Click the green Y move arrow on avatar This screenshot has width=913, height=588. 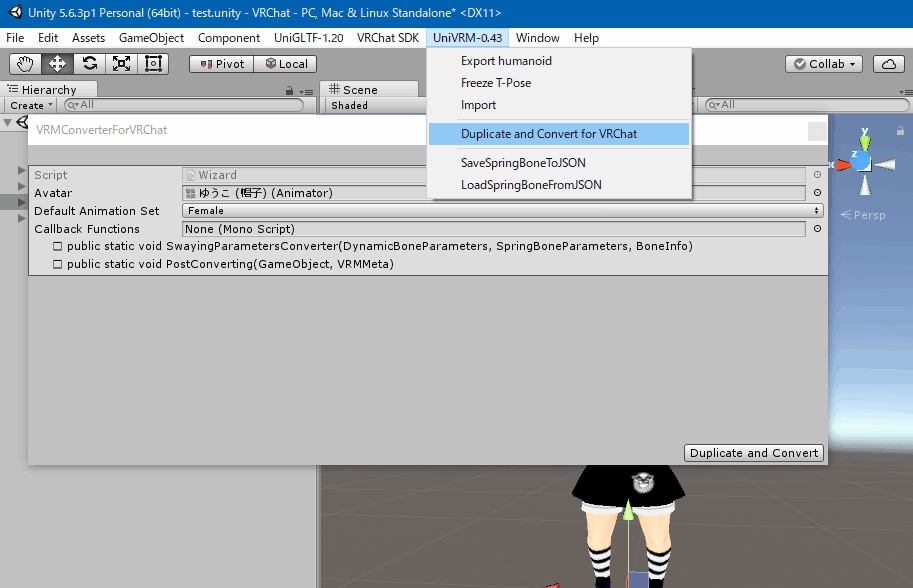(628, 510)
